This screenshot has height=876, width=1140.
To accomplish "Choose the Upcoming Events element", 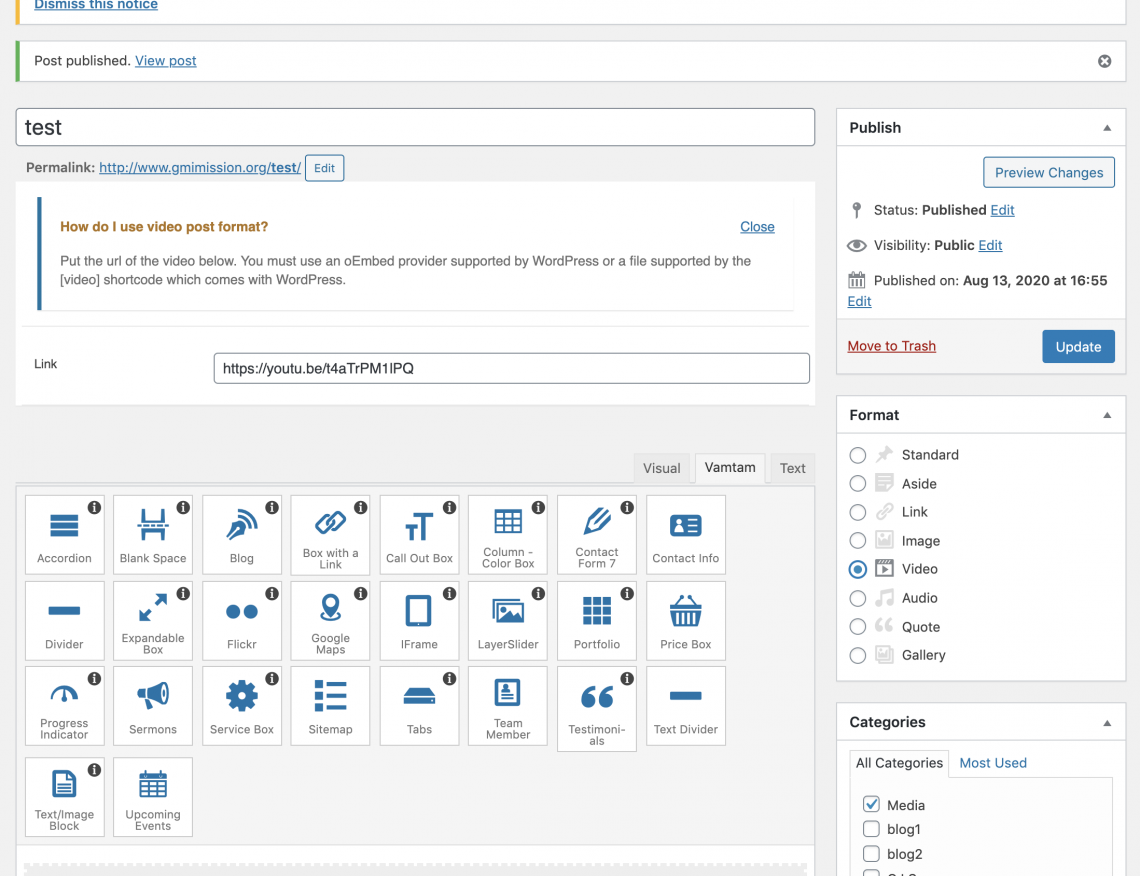I will click(153, 796).
